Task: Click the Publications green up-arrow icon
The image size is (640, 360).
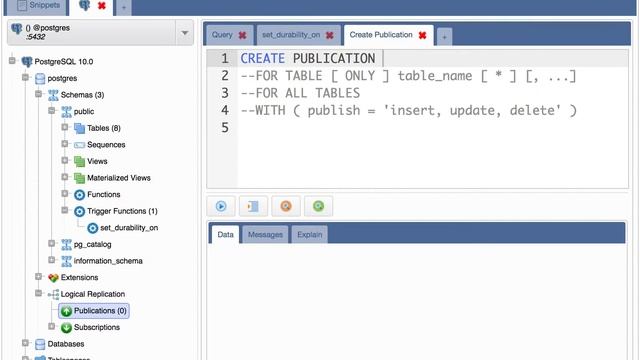Action: click(x=66, y=311)
